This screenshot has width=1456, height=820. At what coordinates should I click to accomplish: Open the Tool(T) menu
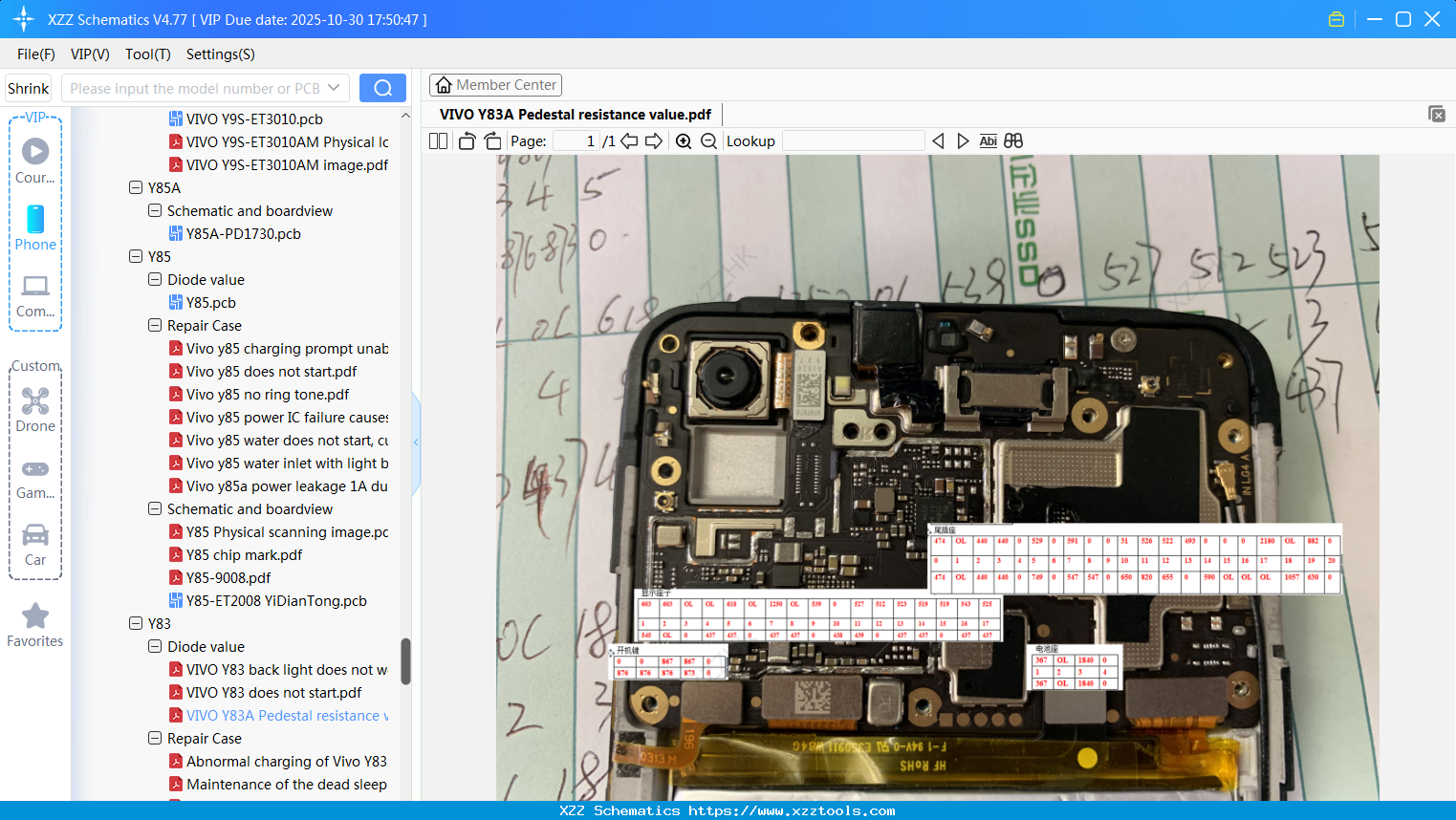(x=148, y=54)
